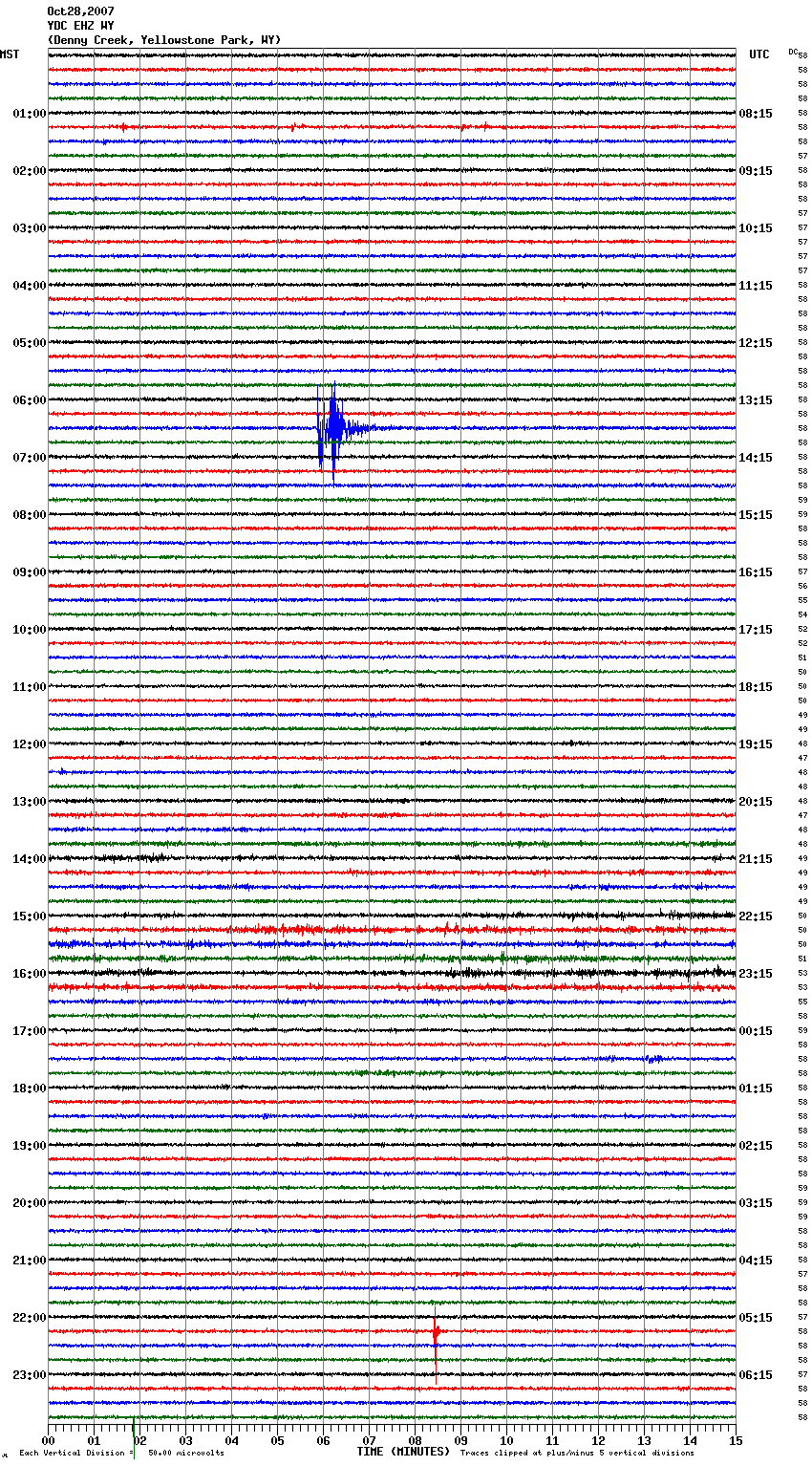Screen dimensions: 812x1466
Task: Select the 01:00 MST time label
Action: point(29,114)
